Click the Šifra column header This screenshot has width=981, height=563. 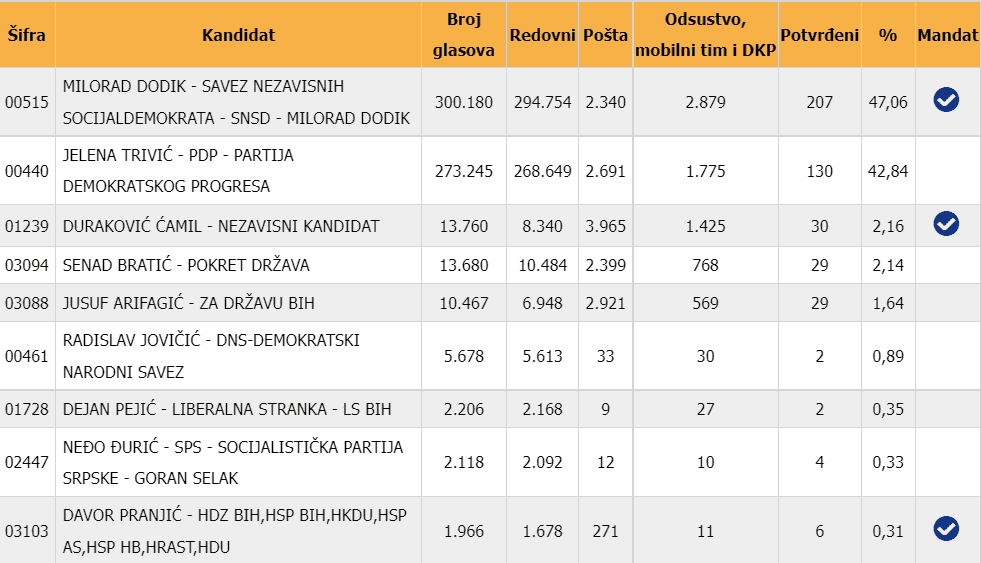pyautogui.click(x=26, y=35)
